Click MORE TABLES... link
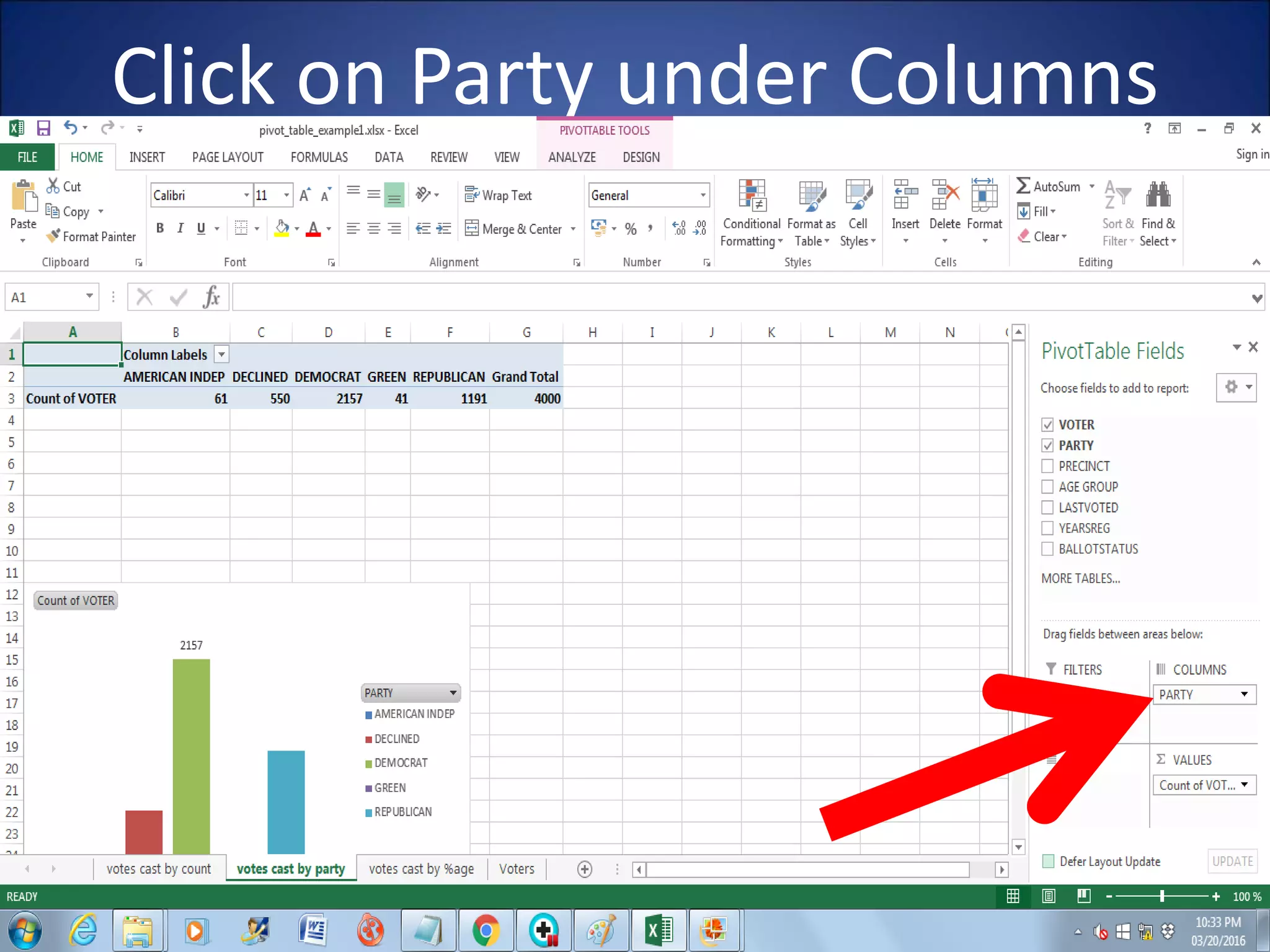This screenshot has height=952, width=1270. pos(1081,578)
